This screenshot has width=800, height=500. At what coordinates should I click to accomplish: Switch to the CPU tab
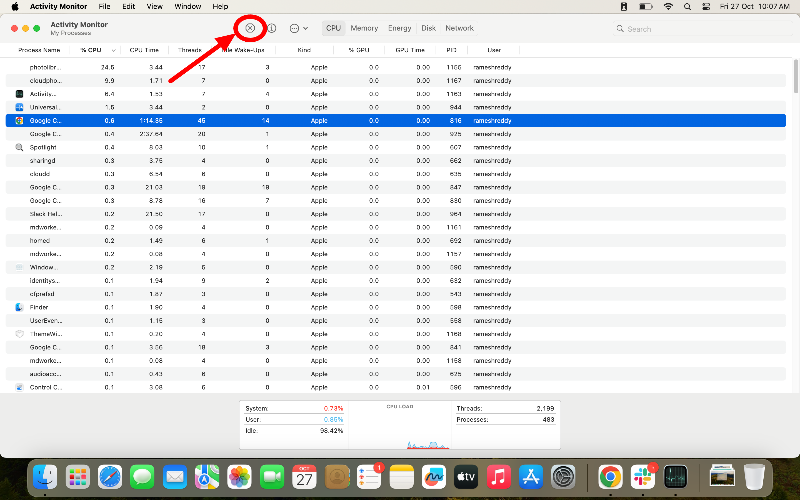tap(333, 29)
